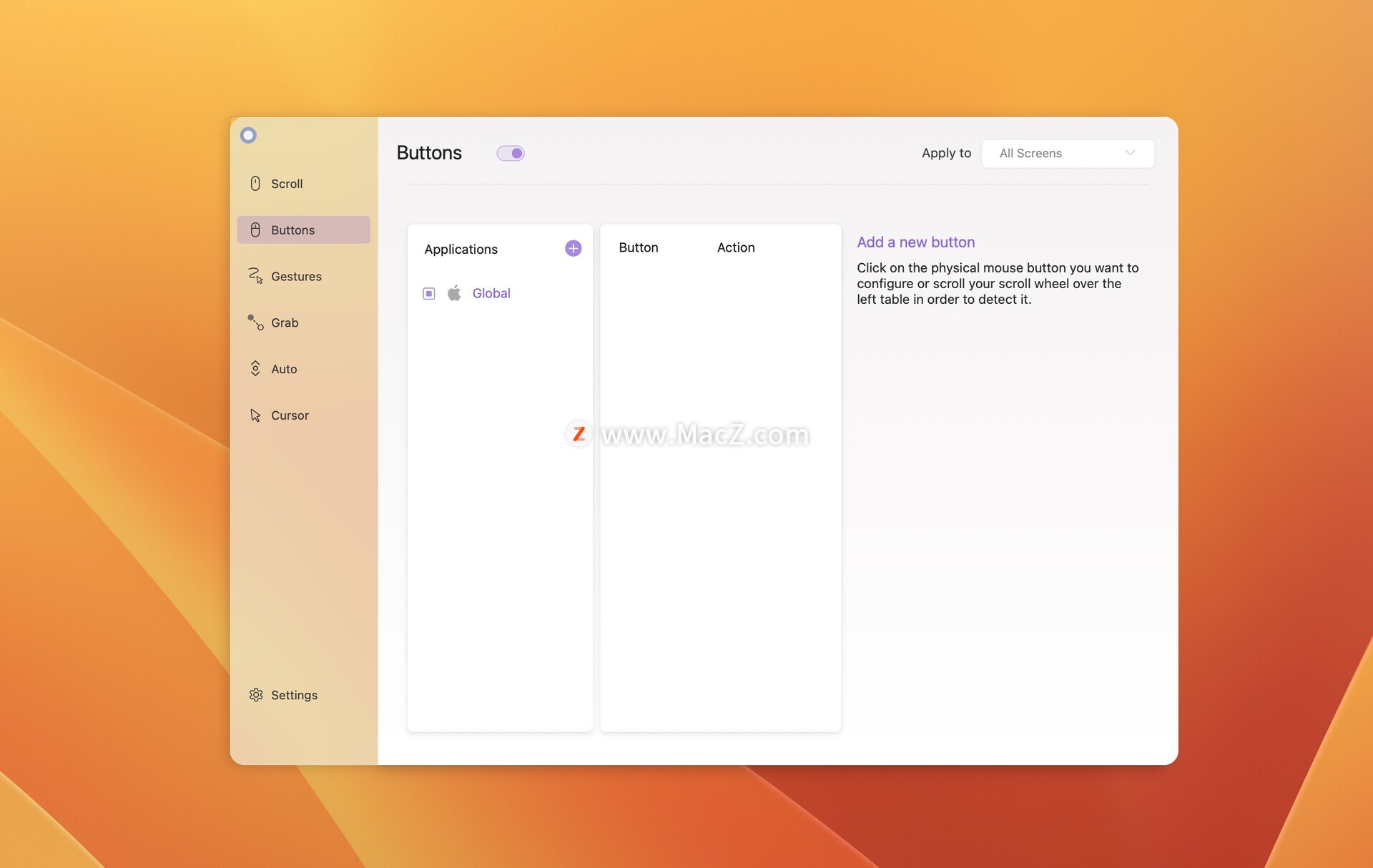This screenshot has width=1373, height=868.
Task: Click the Cursor arrow icon in sidebar
Action: pos(255,415)
